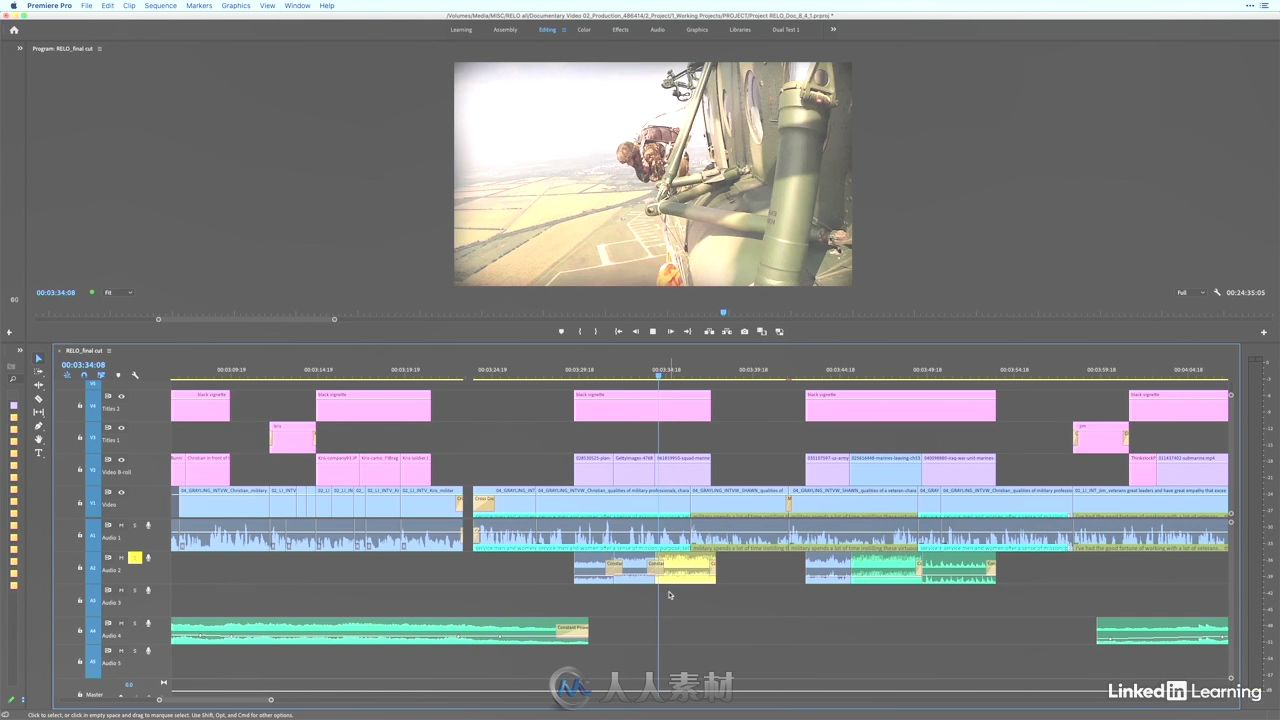
Task: Hide Video B-roll track output
Action: coord(121,460)
